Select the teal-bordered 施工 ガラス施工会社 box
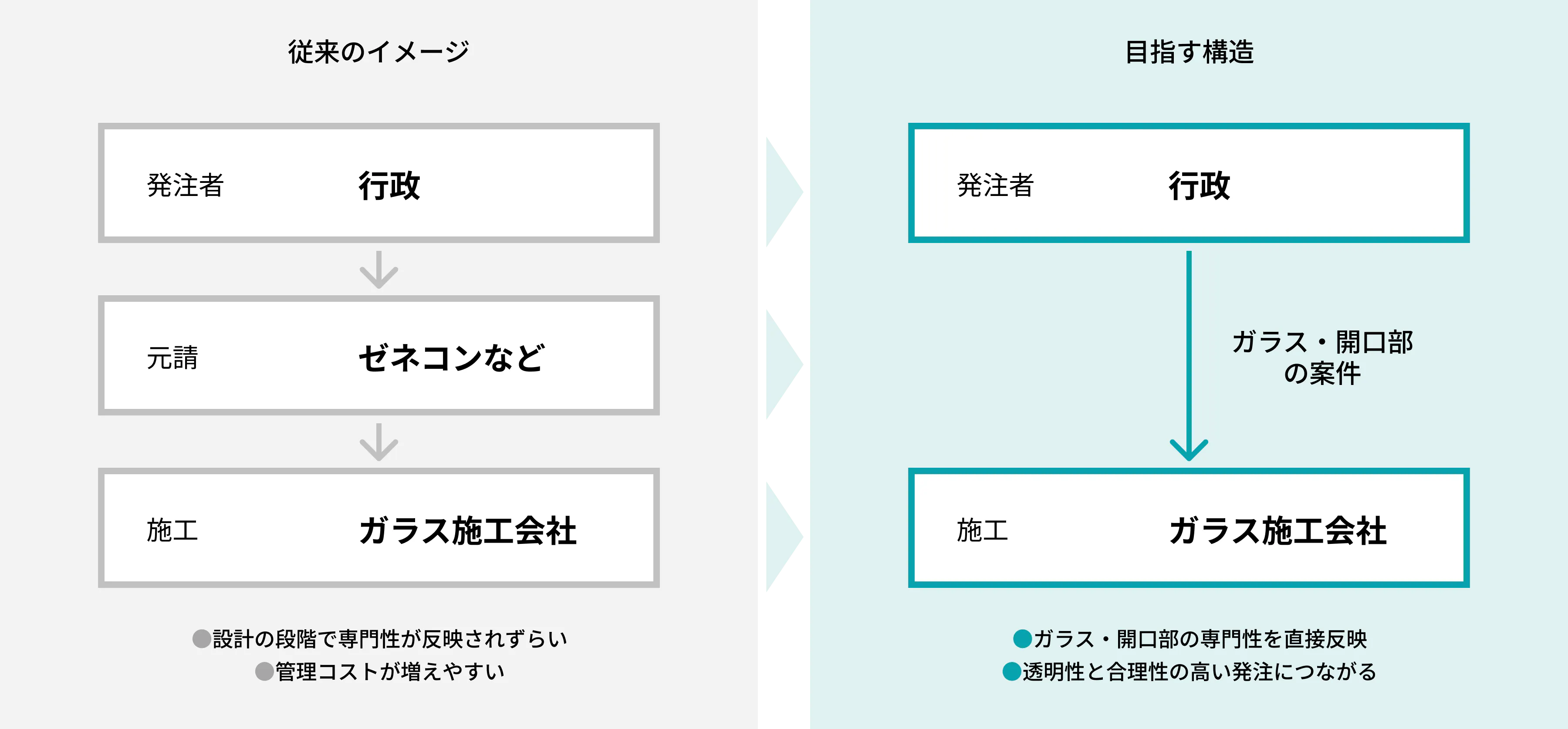Screen dimensions: 1568x729 (x=1188, y=527)
